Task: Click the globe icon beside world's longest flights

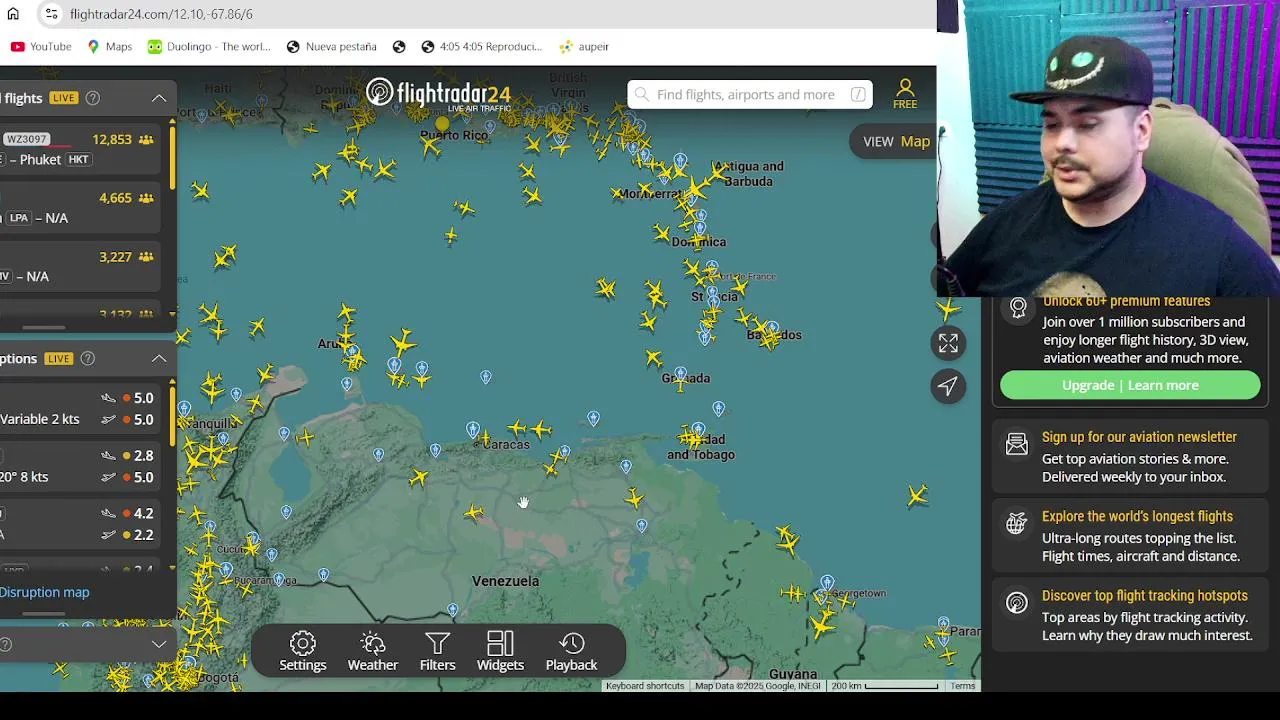Action: coord(1017,523)
